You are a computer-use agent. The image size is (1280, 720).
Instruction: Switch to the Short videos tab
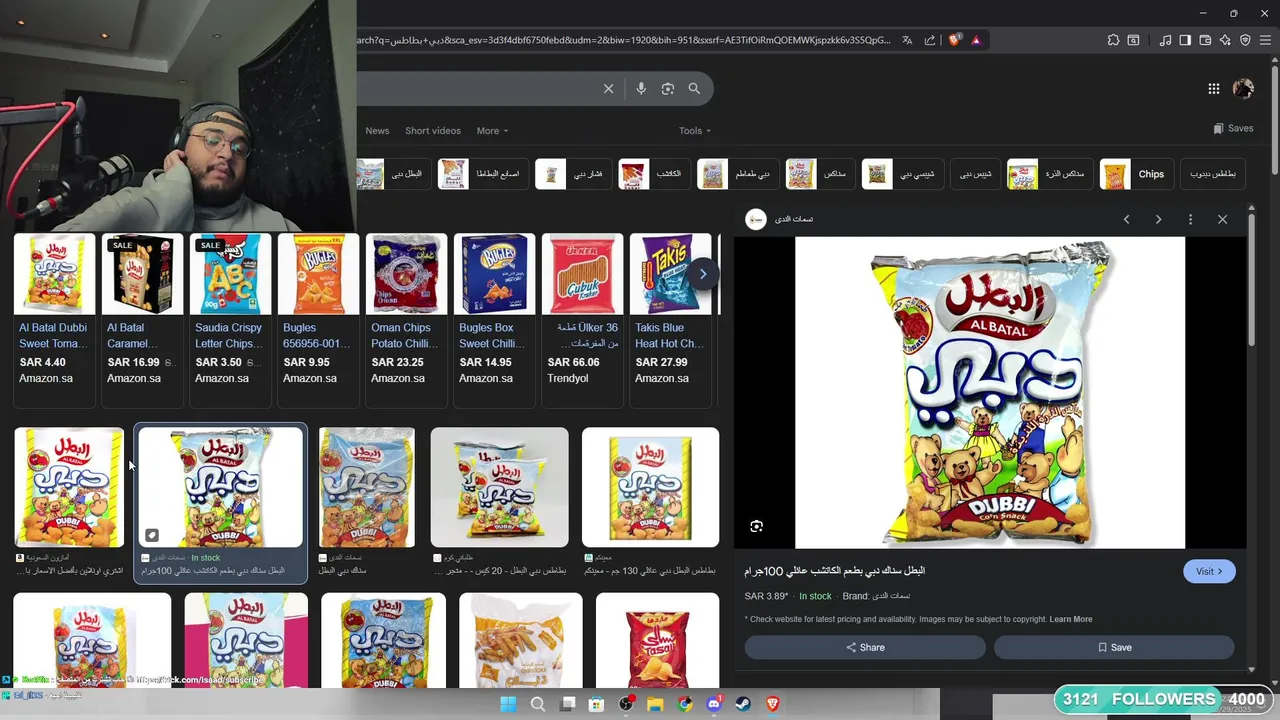433,131
